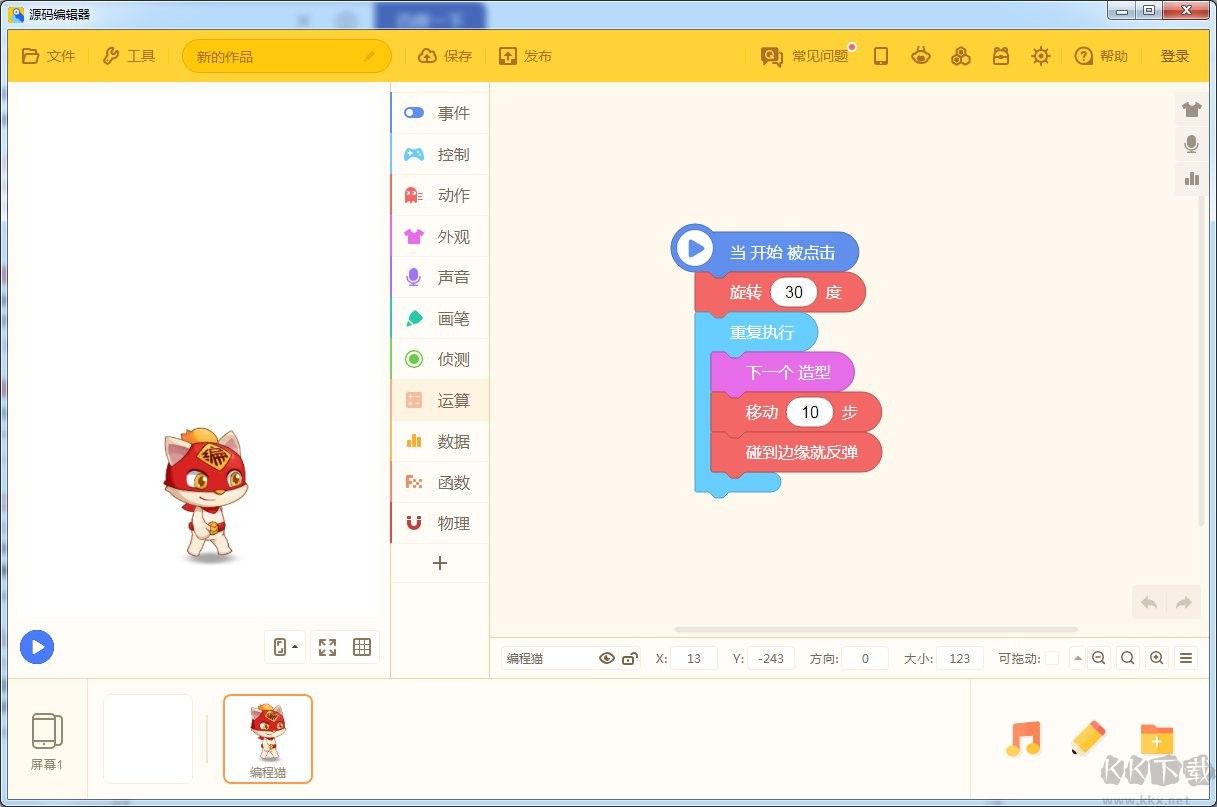The height and width of the screenshot is (807, 1217).
Task: Select 屏幕1 screen icon
Action: (x=47, y=742)
